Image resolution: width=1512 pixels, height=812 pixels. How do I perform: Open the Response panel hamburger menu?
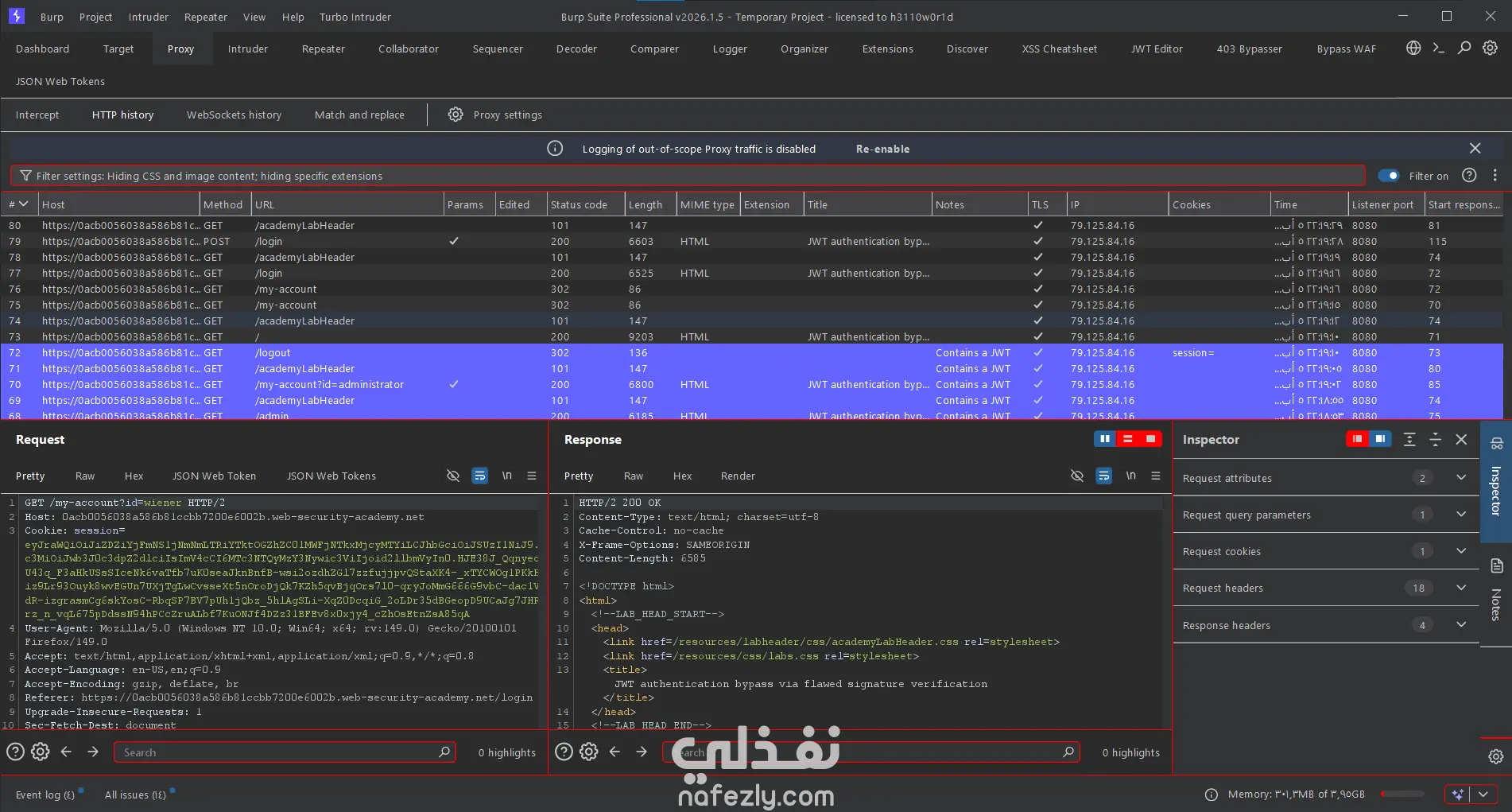pos(1156,476)
